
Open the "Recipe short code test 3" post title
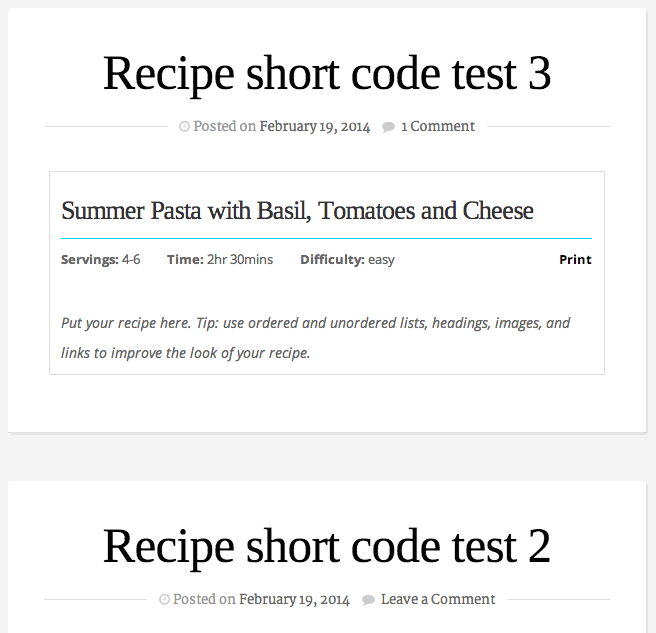click(327, 74)
